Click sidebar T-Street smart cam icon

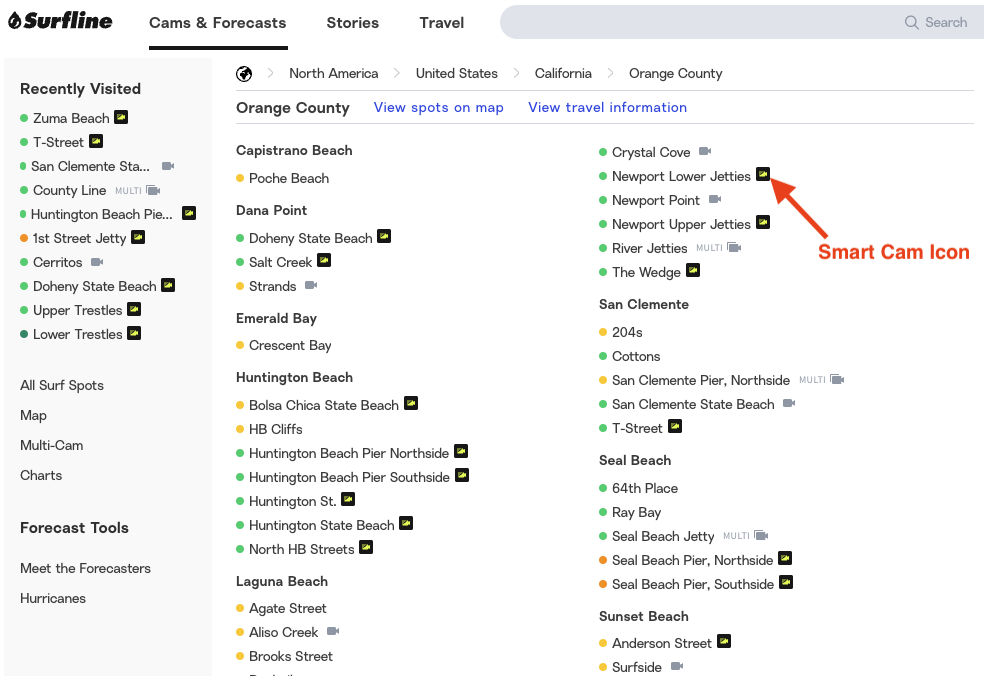pos(96,141)
